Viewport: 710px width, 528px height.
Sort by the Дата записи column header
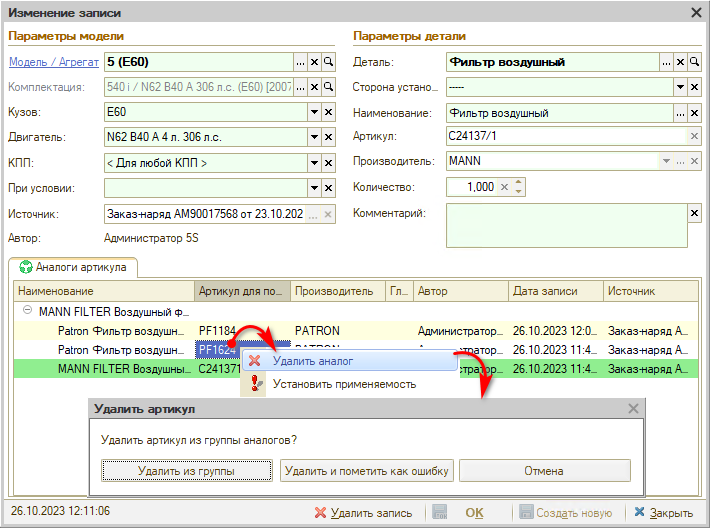tap(556, 291)
